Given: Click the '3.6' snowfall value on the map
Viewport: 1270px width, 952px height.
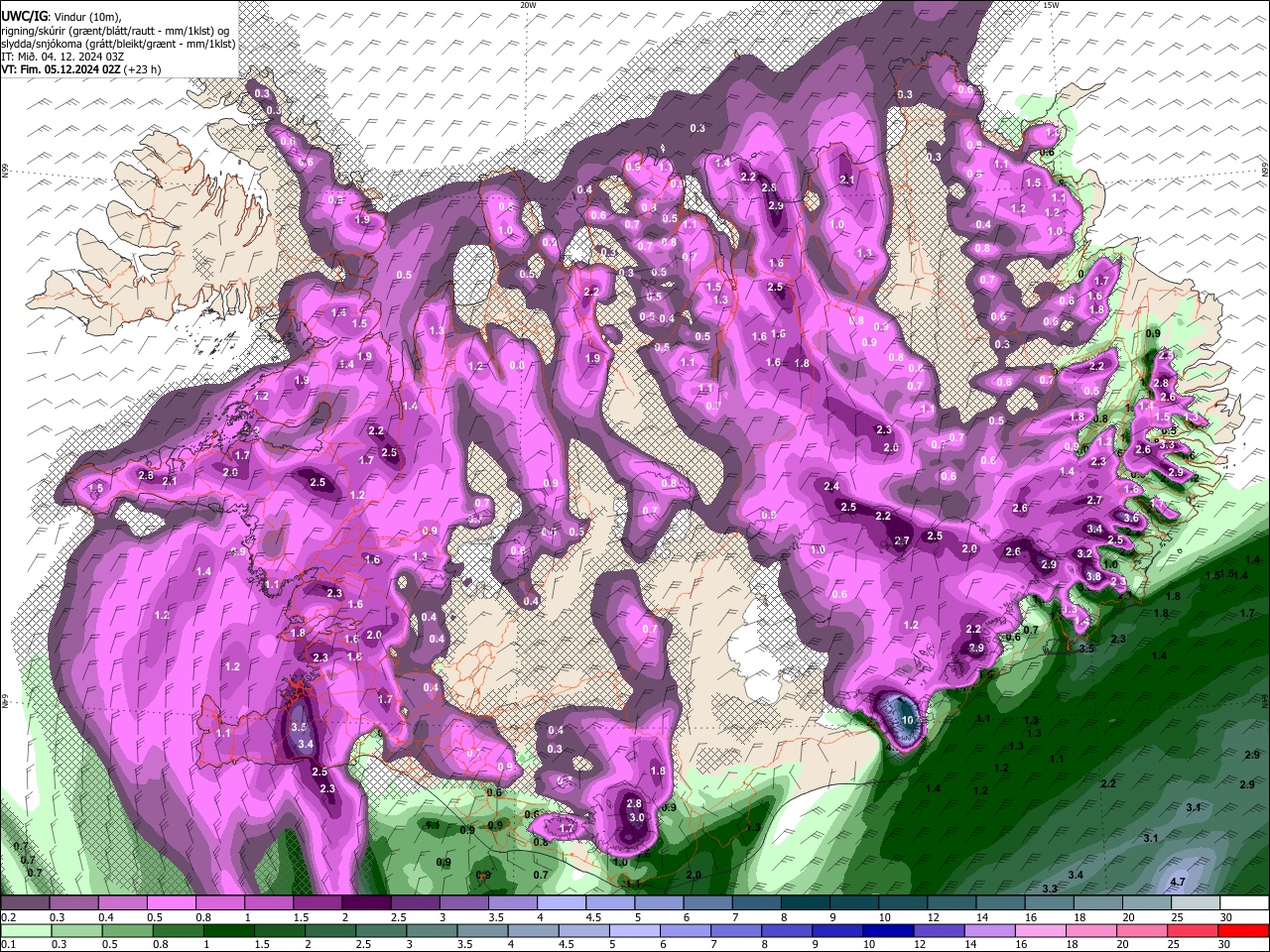Looking at the screenshot, I should pyautogui.click(x=1130, y=519).
